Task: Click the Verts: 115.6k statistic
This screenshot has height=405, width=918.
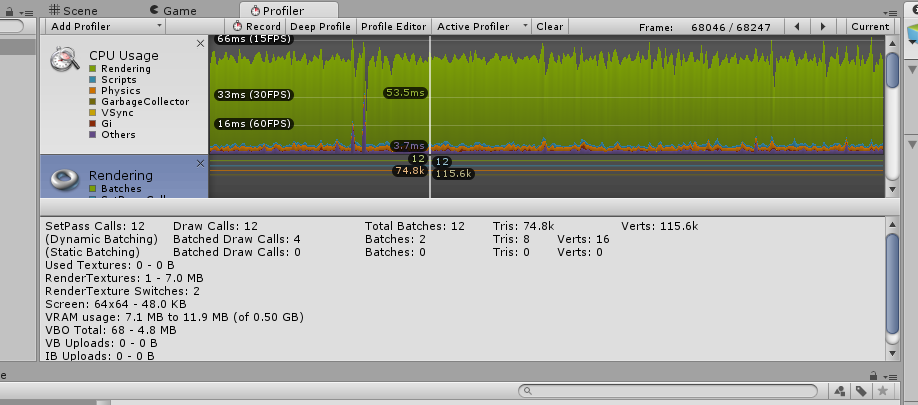Action: tap(660, 226)
